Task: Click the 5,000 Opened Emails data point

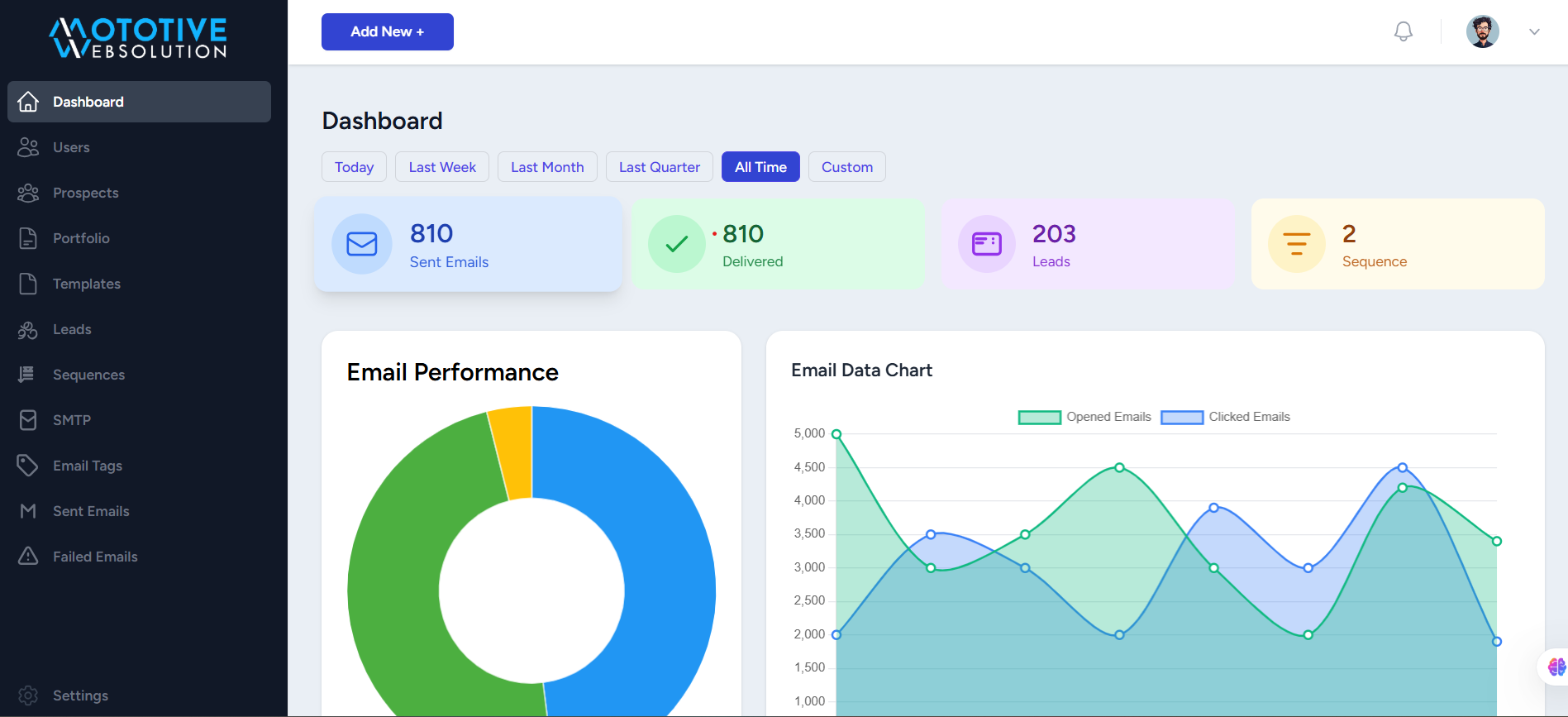Action: 836,434
